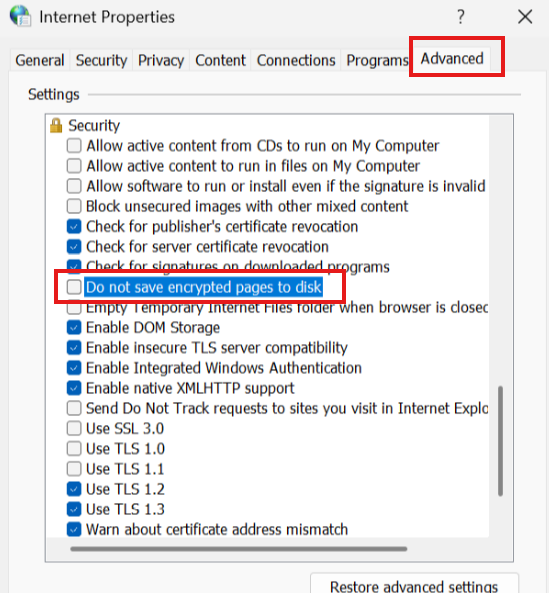Open the Privacy tab

[161, 60]
